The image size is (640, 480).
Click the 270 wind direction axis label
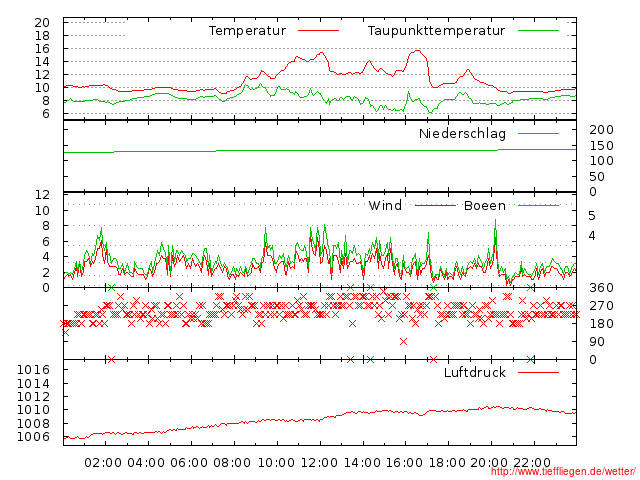pyautogui.click(x=601, y=306)
